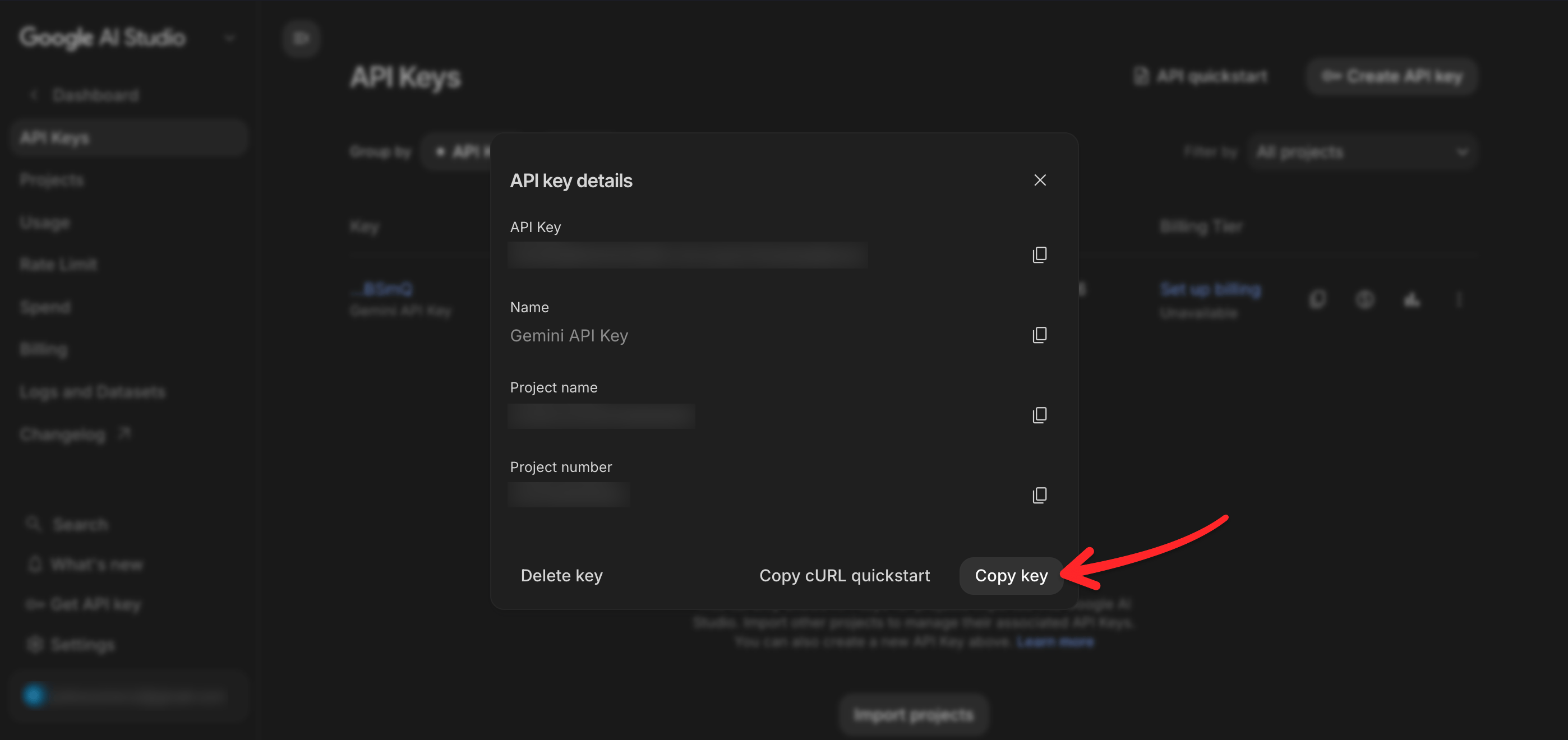Click the Google AI Studio logo
Image resolution: width=1568 pixels, height=740 pixels.
[102, 38]
